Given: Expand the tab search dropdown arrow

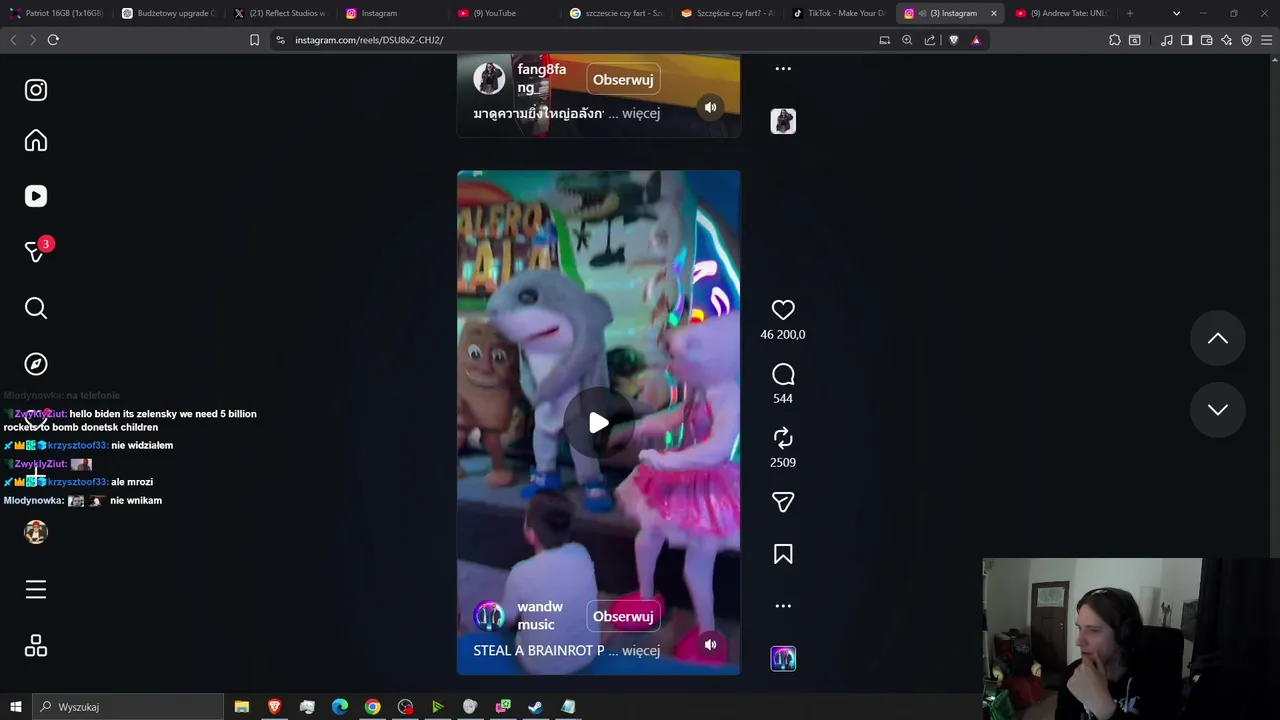Looking at the screenshot, I should tap(1176, 13).
